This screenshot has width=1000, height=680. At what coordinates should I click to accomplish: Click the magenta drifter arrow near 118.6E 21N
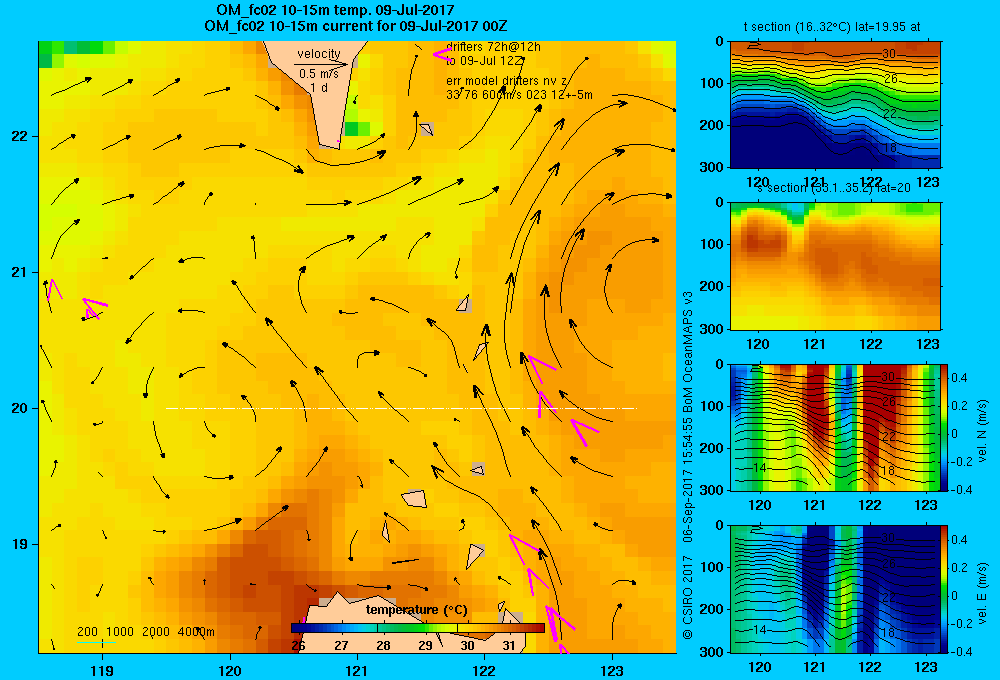coord(54,290)
